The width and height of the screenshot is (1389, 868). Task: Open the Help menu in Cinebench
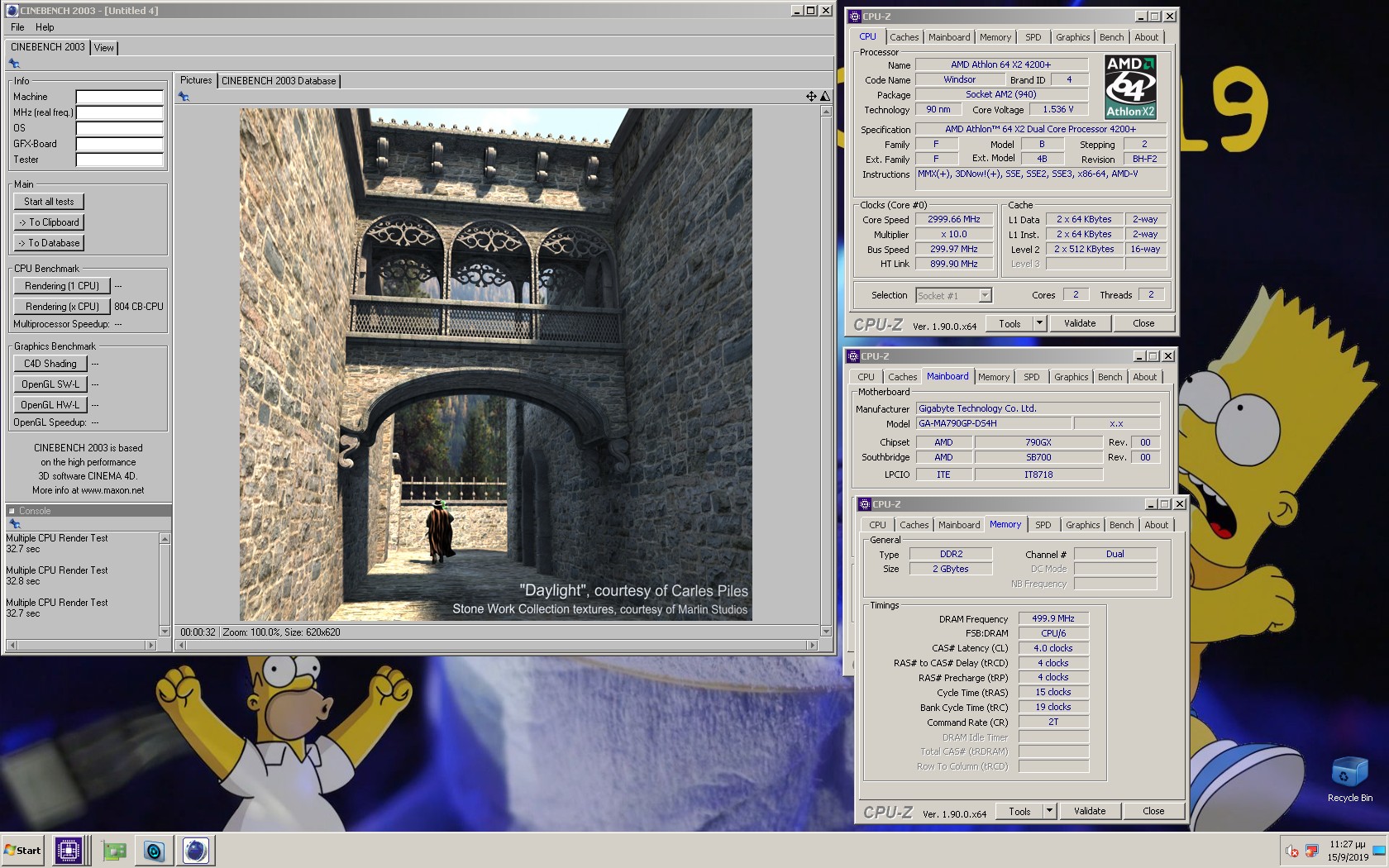point(45,27)
